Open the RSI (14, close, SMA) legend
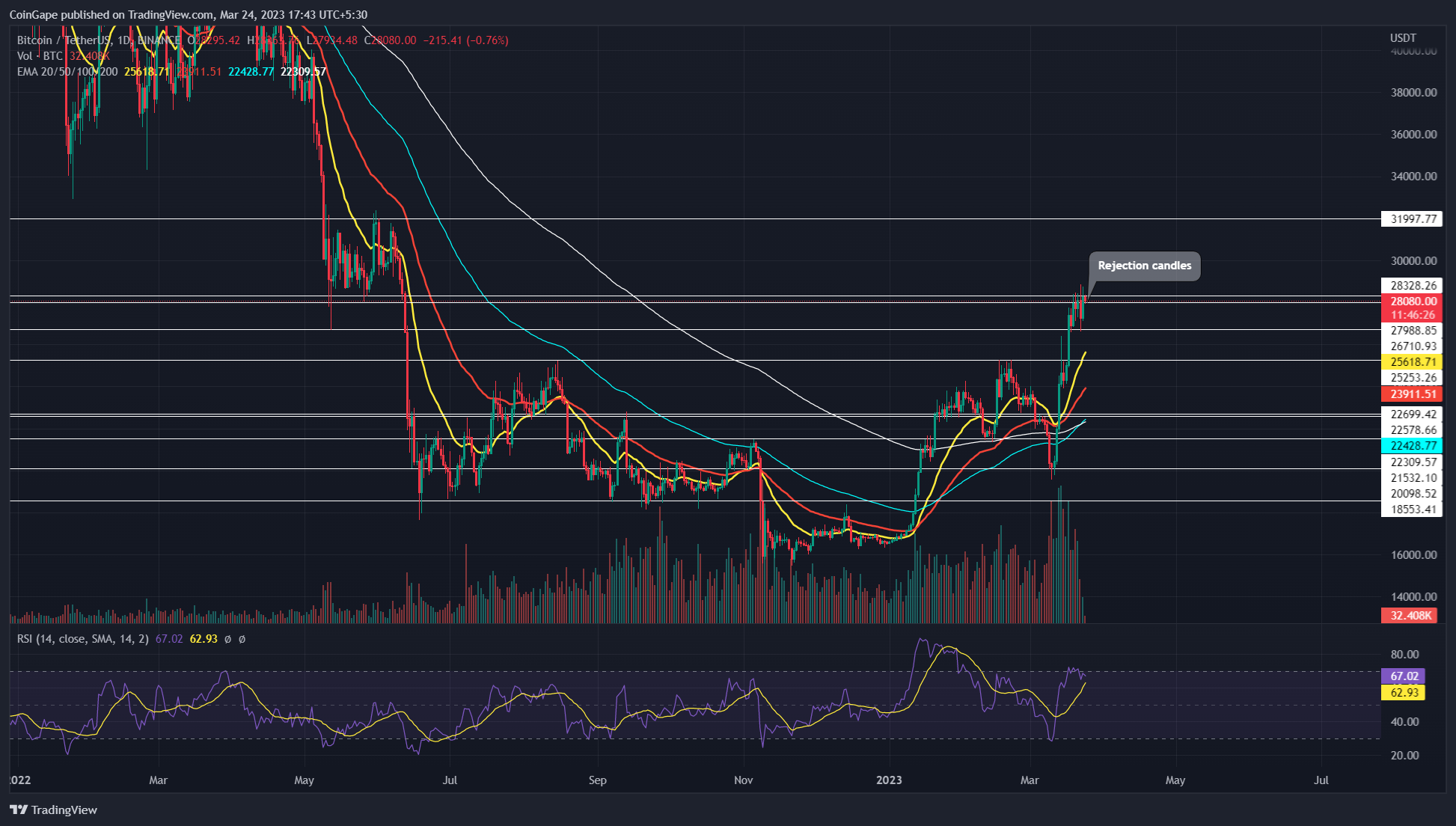 [x=82, y=639]
